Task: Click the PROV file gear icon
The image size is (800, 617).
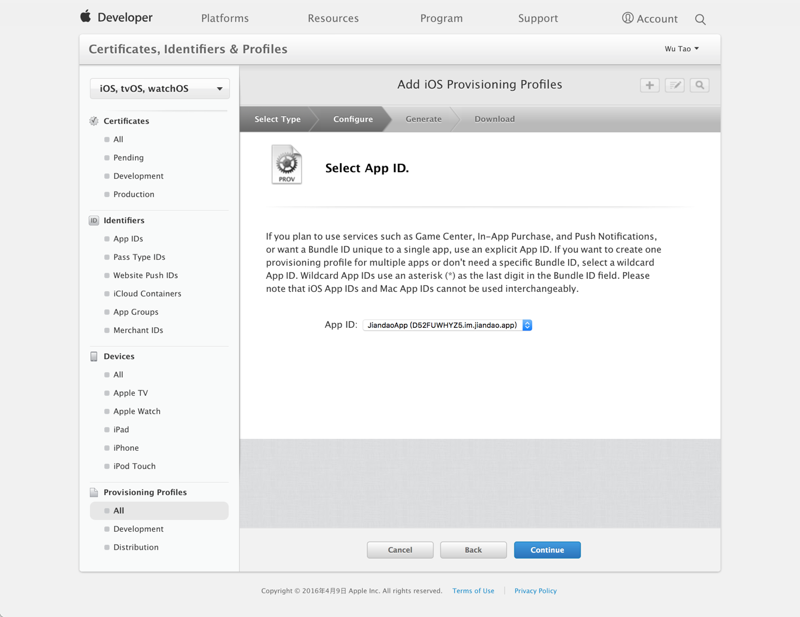Action: click(x=287, y=164)
